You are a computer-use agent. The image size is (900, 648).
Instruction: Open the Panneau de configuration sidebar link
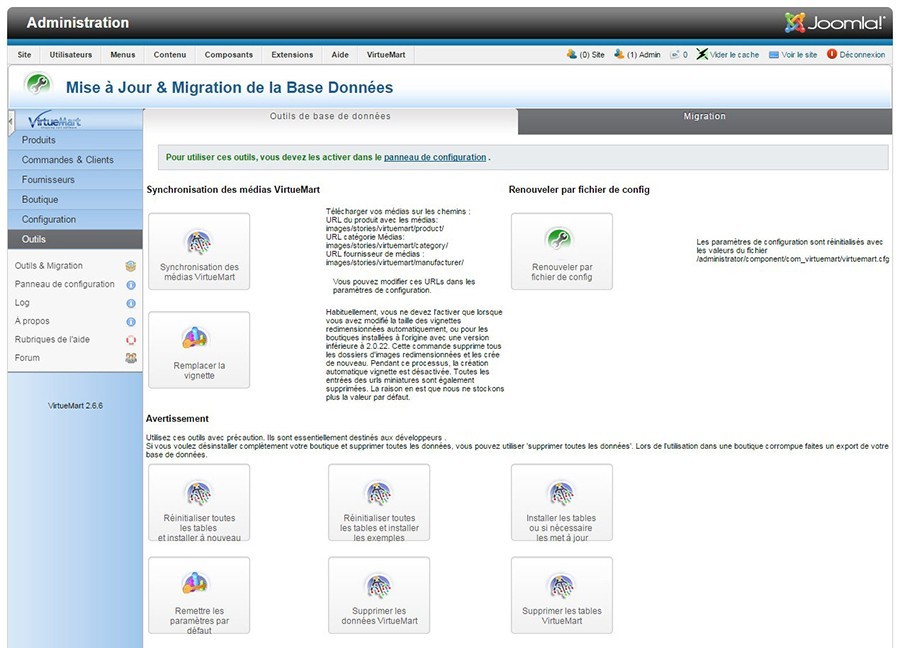click(65, 284)
